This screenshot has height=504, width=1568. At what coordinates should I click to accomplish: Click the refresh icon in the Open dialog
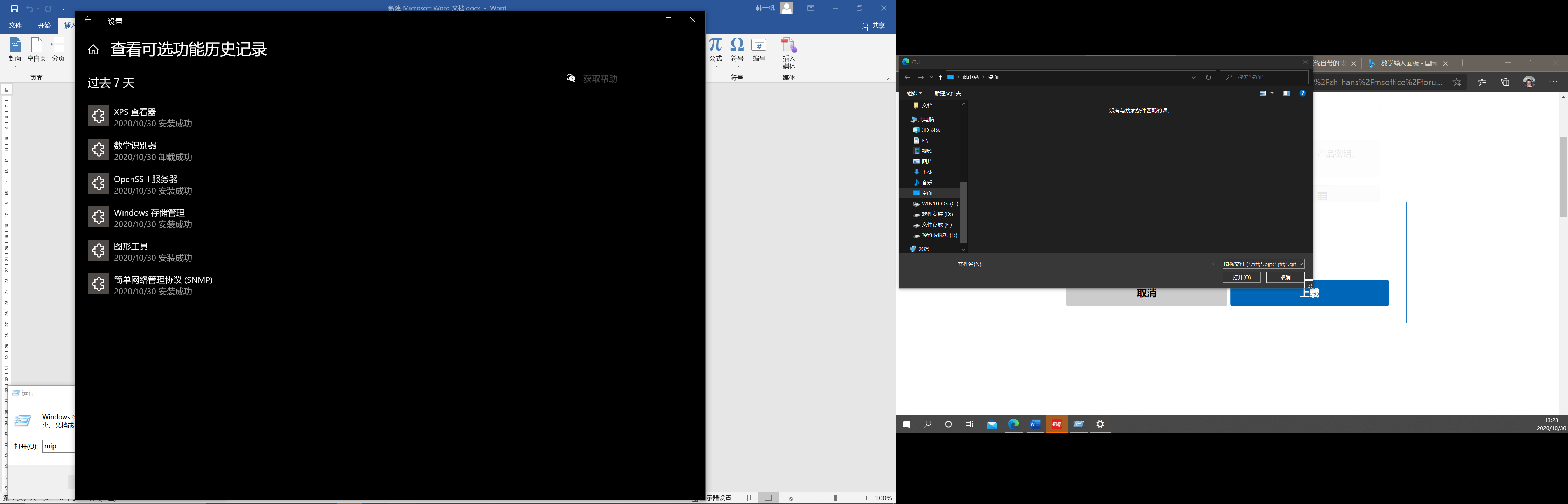click(x=1208, y=77)
